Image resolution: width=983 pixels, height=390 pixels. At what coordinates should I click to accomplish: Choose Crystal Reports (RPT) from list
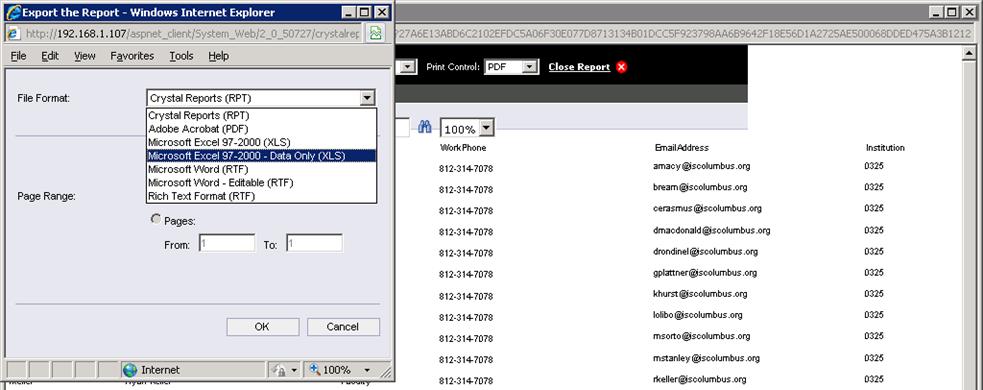coord(261,116)
